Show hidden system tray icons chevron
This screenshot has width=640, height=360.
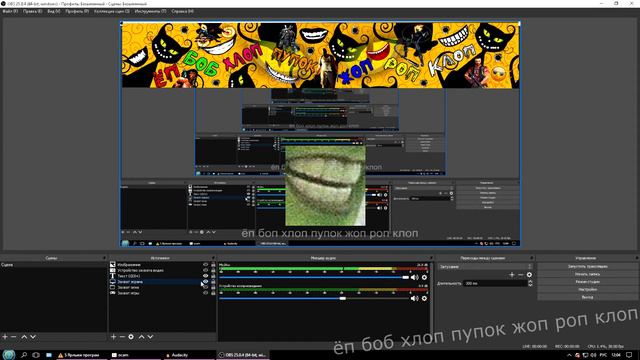pyautogui.click(x=569, y=356)
